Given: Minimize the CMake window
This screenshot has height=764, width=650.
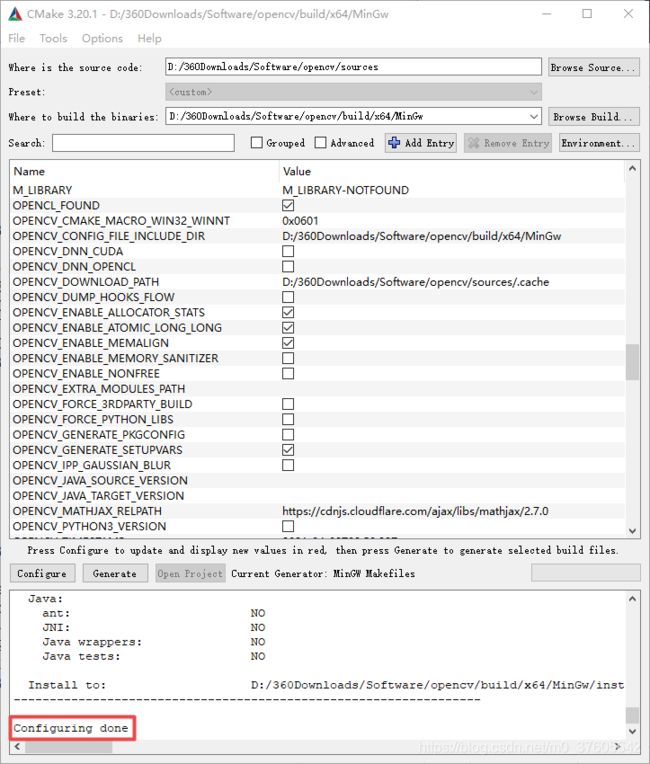Looking at the screenshot, I should [547, 14].
